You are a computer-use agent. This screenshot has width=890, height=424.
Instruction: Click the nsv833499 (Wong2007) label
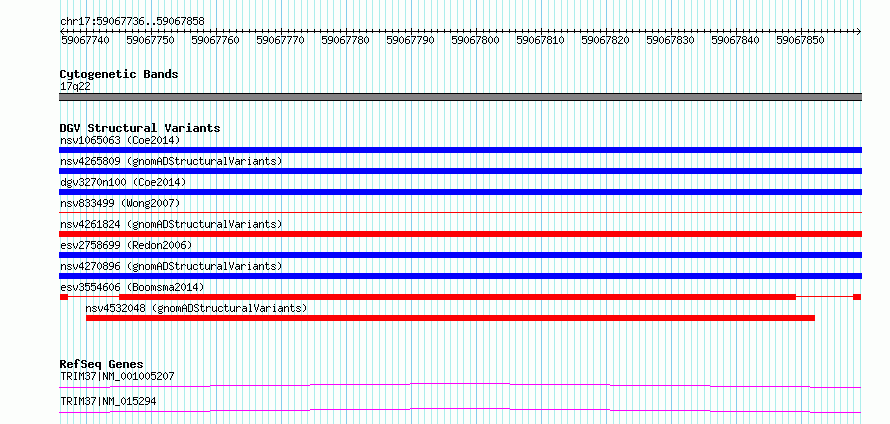(120, 203)
